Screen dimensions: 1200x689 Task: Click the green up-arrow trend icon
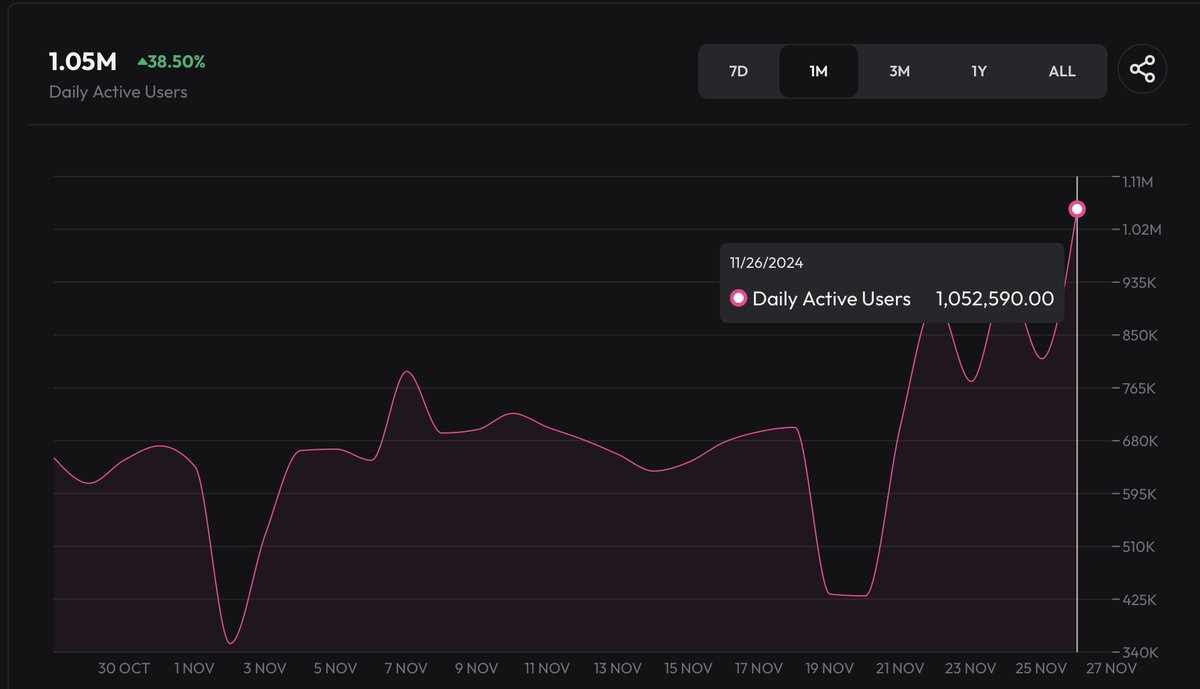(142, 62)
